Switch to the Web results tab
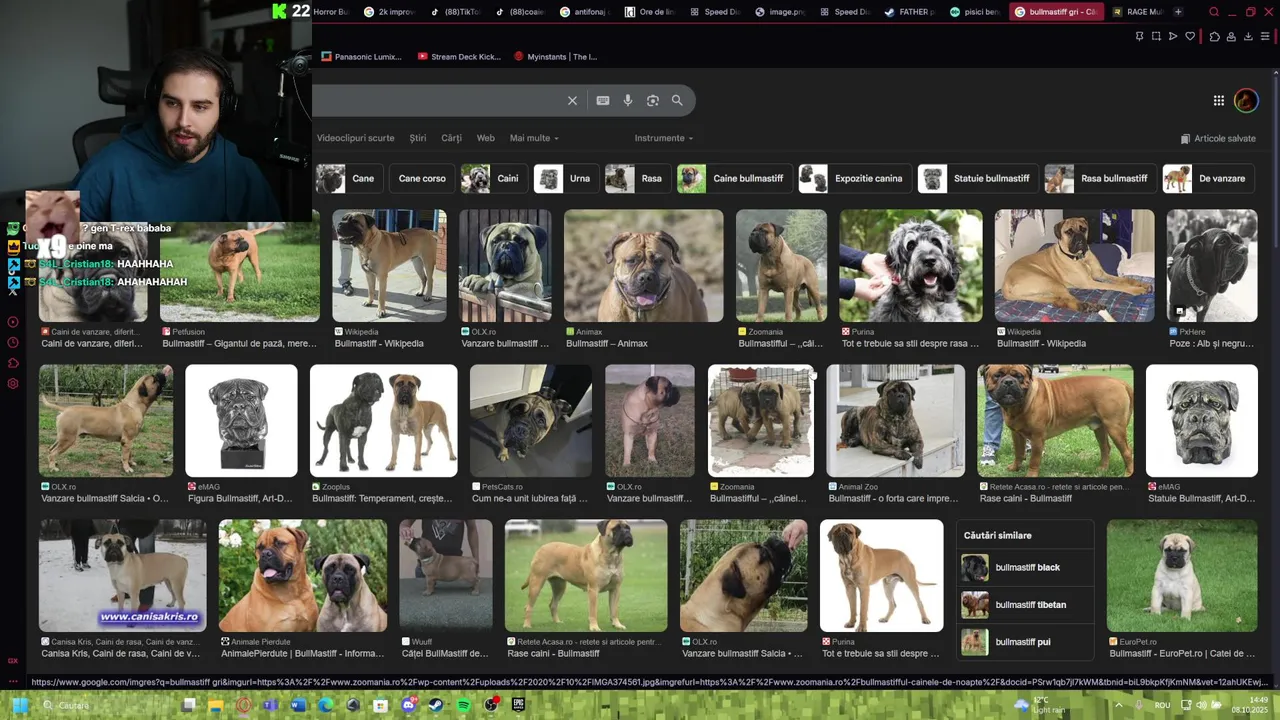 pos(485,138)
